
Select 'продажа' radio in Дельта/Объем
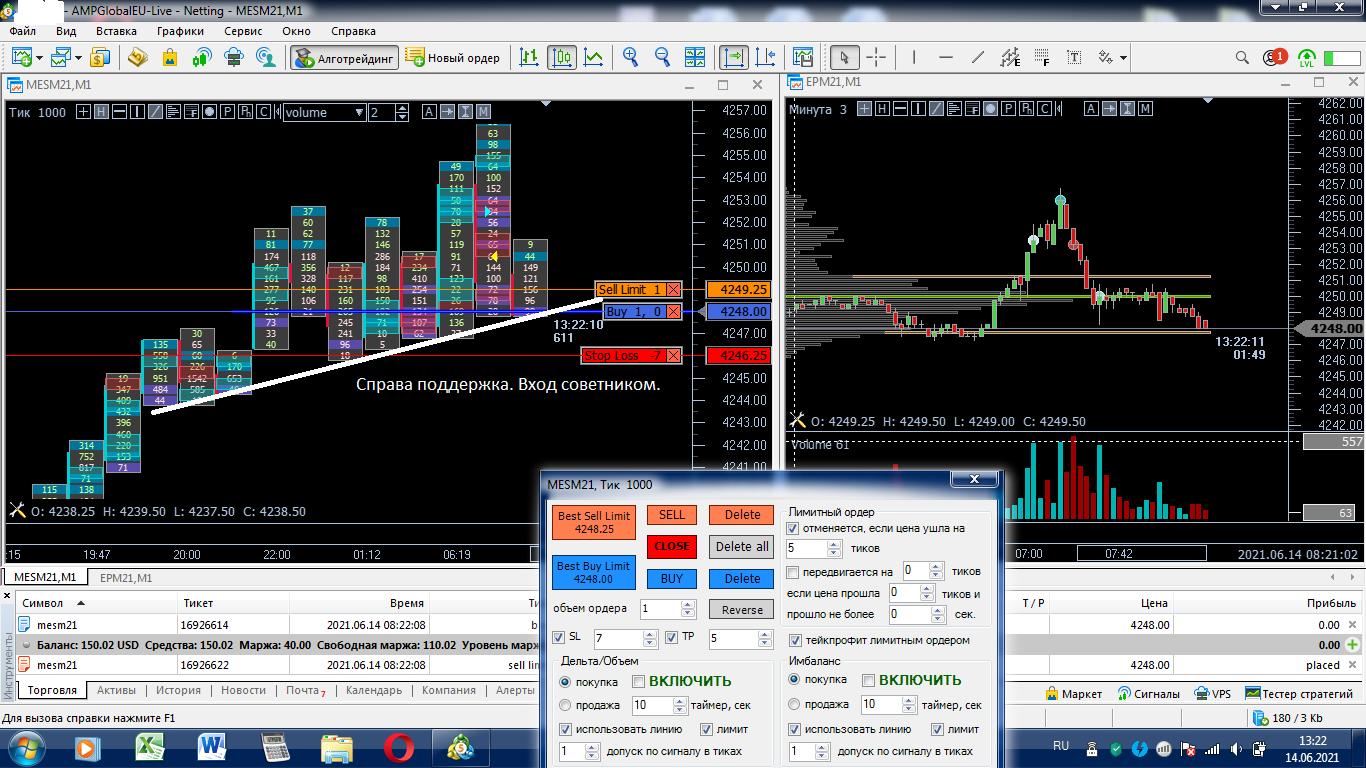pos(565,705)
